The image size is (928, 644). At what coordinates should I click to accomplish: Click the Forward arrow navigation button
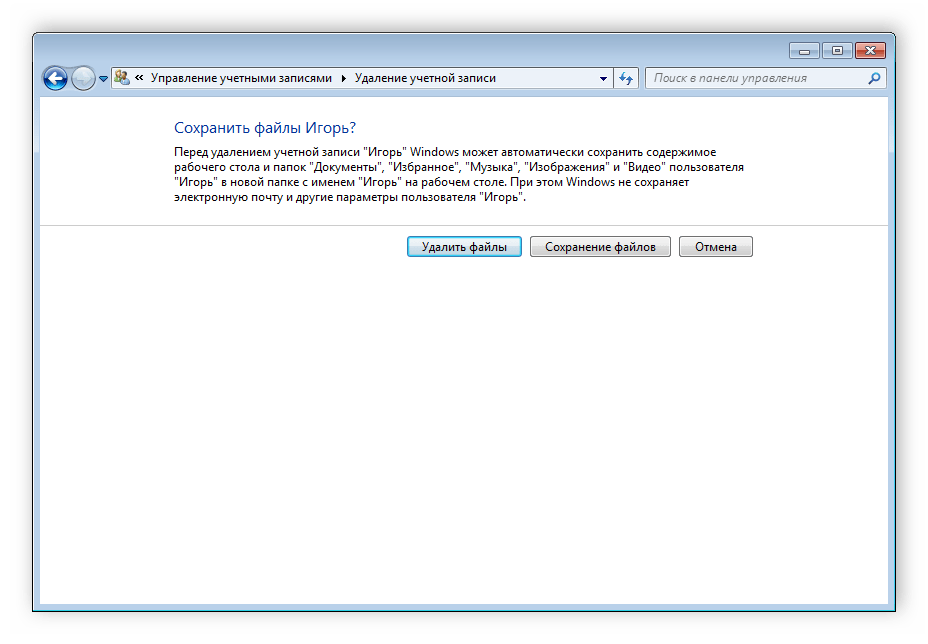[x=83, y=78]
